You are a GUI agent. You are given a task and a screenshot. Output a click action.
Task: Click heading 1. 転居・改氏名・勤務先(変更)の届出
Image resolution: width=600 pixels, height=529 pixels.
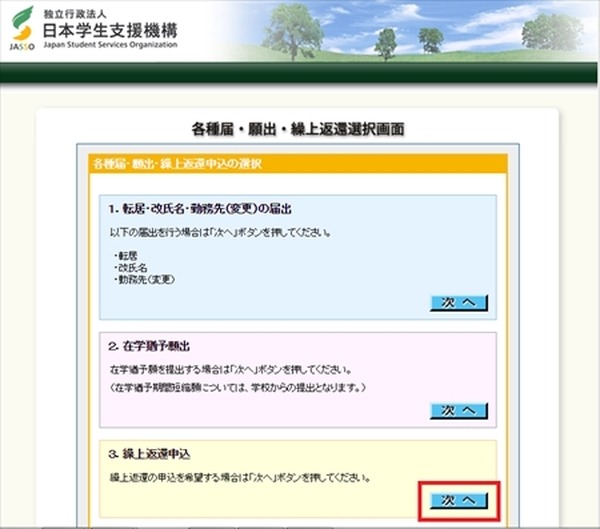click(x=200, y=209)
